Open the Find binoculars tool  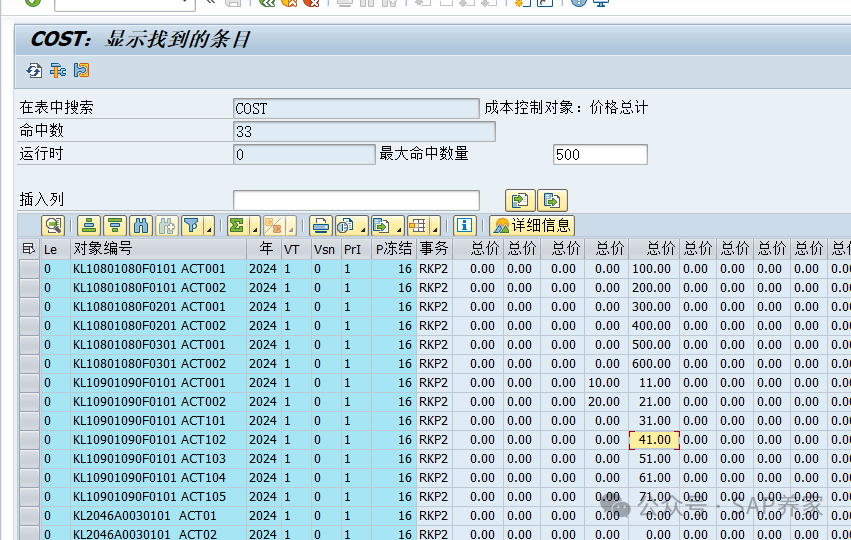pos(141,226)
